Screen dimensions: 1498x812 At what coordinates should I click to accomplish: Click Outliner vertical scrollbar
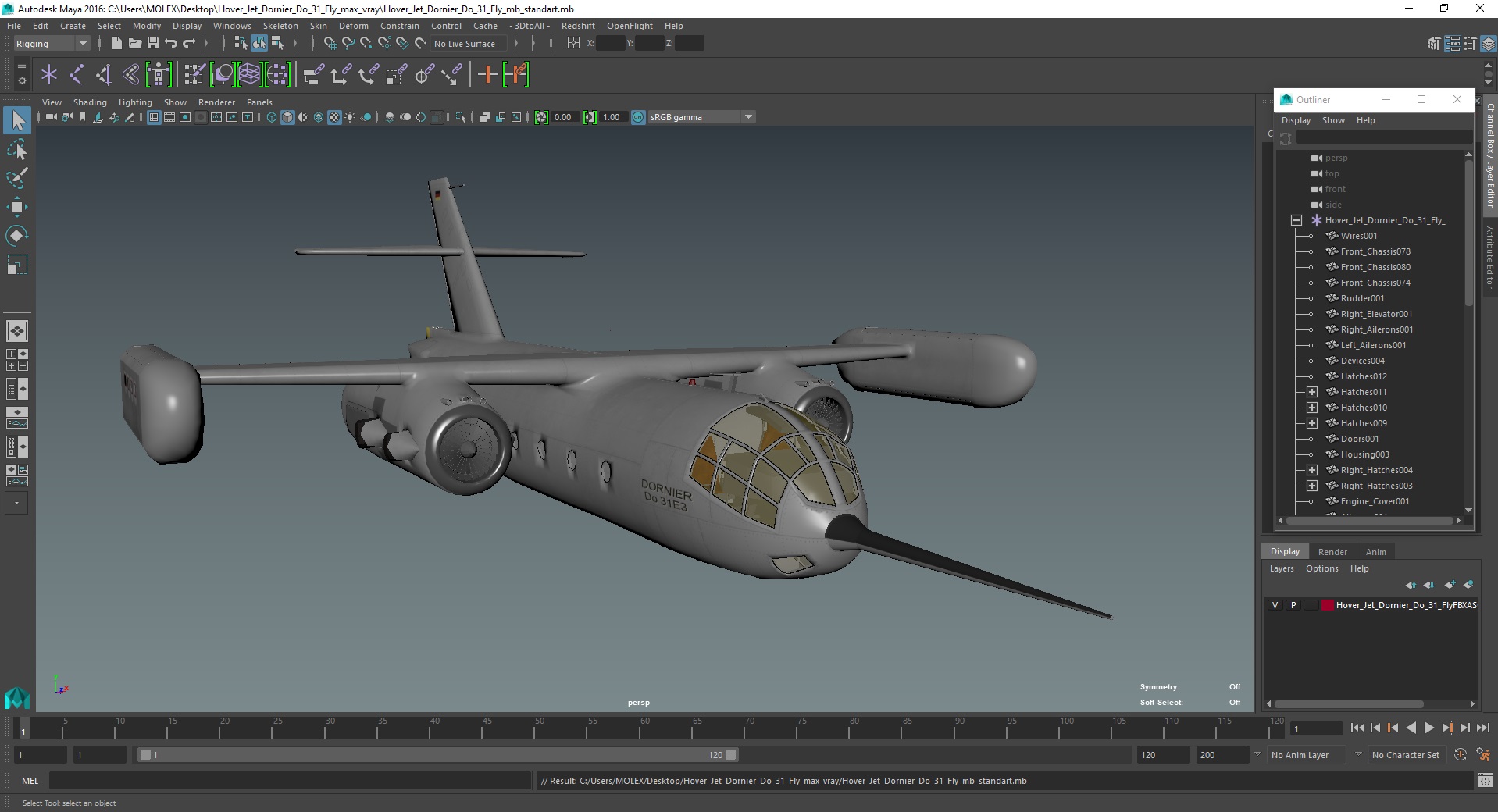pos(1469,234)
